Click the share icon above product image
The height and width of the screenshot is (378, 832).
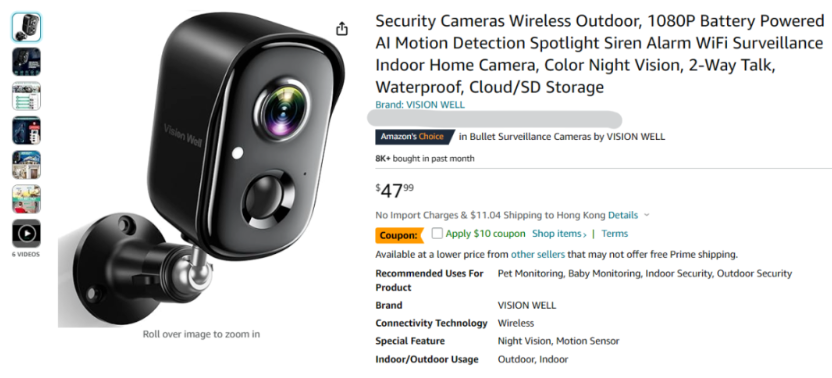point(342,29)
